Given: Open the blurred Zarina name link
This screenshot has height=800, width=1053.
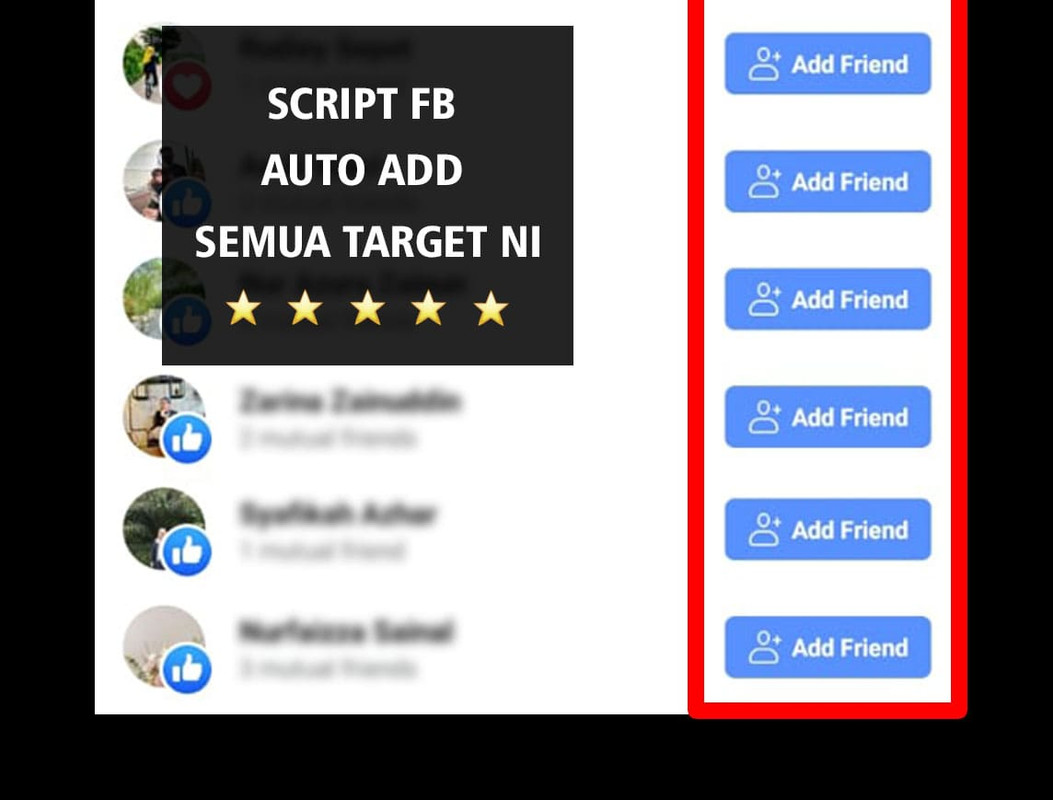Looking at the screenshot, I should (x=350, y=401).
